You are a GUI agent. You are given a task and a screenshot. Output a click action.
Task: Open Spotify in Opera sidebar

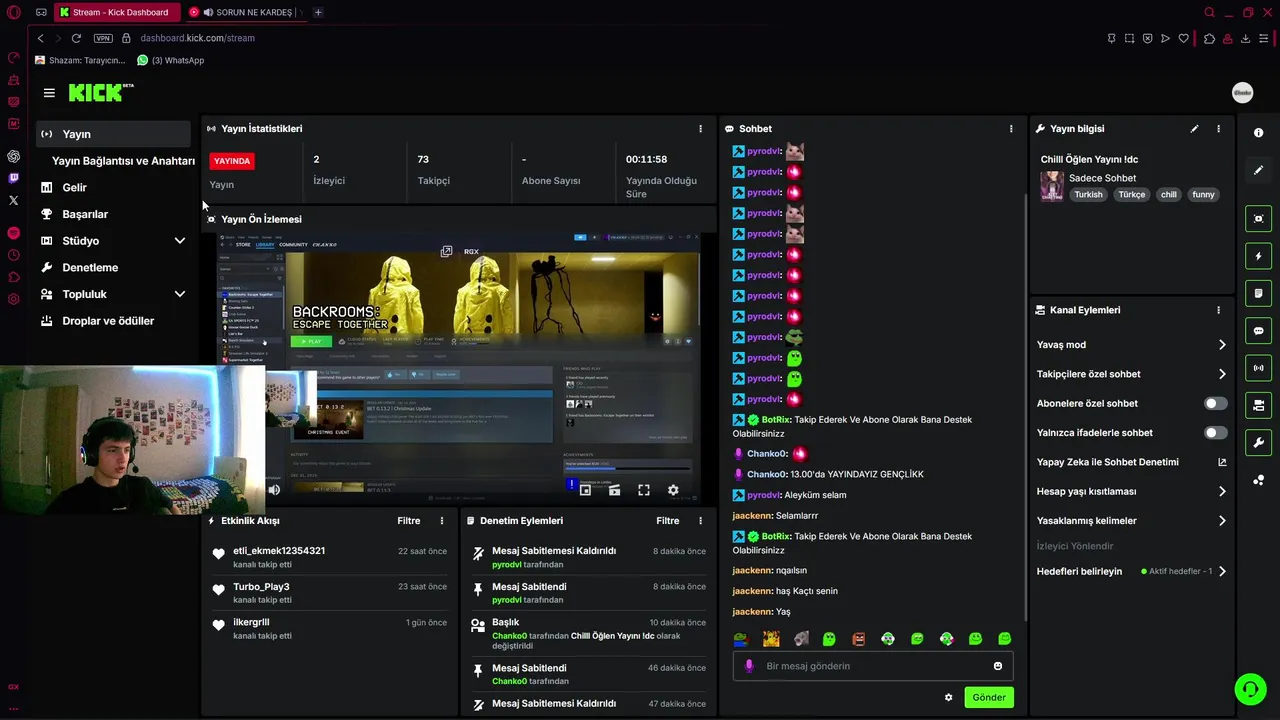click(13, 233)
